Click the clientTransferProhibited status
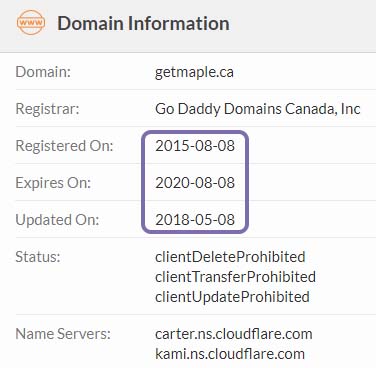 (x=235, y=277)
